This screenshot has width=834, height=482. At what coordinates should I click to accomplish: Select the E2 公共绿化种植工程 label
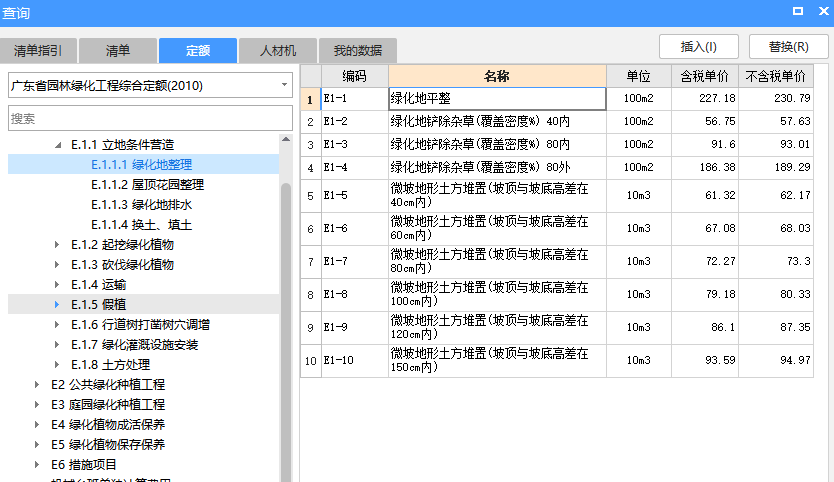[108, 385]
